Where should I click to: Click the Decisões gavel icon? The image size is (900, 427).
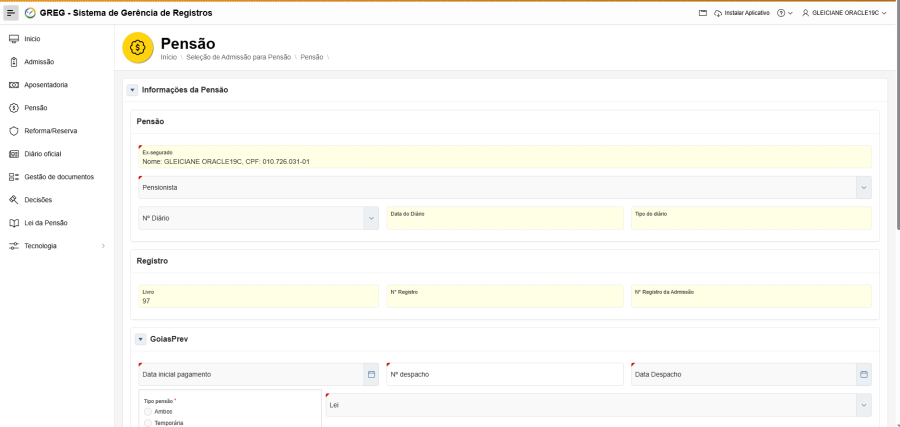[x=14, y=200]
